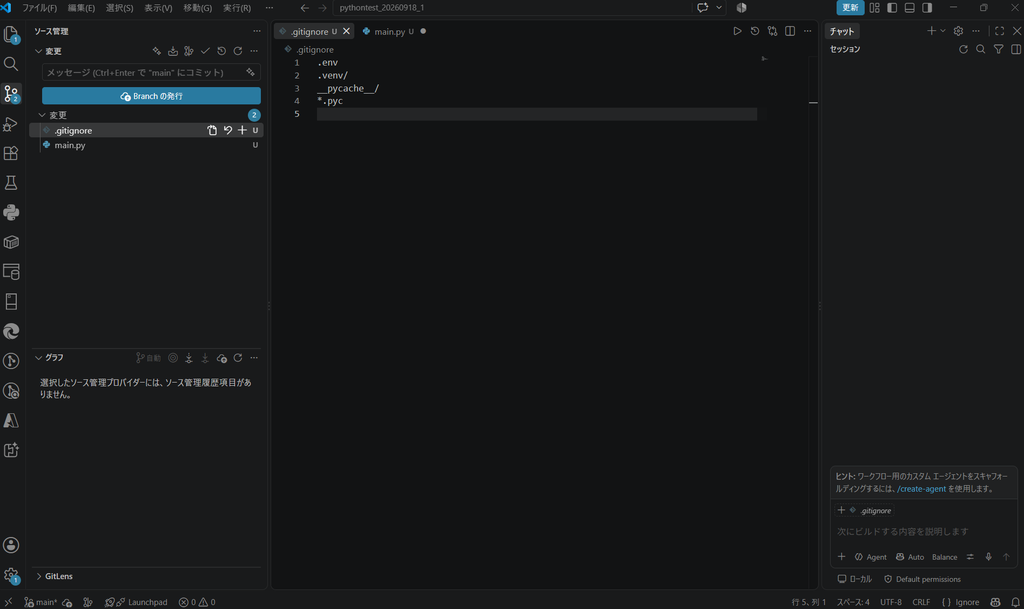Fetch from all remotes in graph toolbar
Viewport: 1024px width, 609px height.
pos(189,358)
